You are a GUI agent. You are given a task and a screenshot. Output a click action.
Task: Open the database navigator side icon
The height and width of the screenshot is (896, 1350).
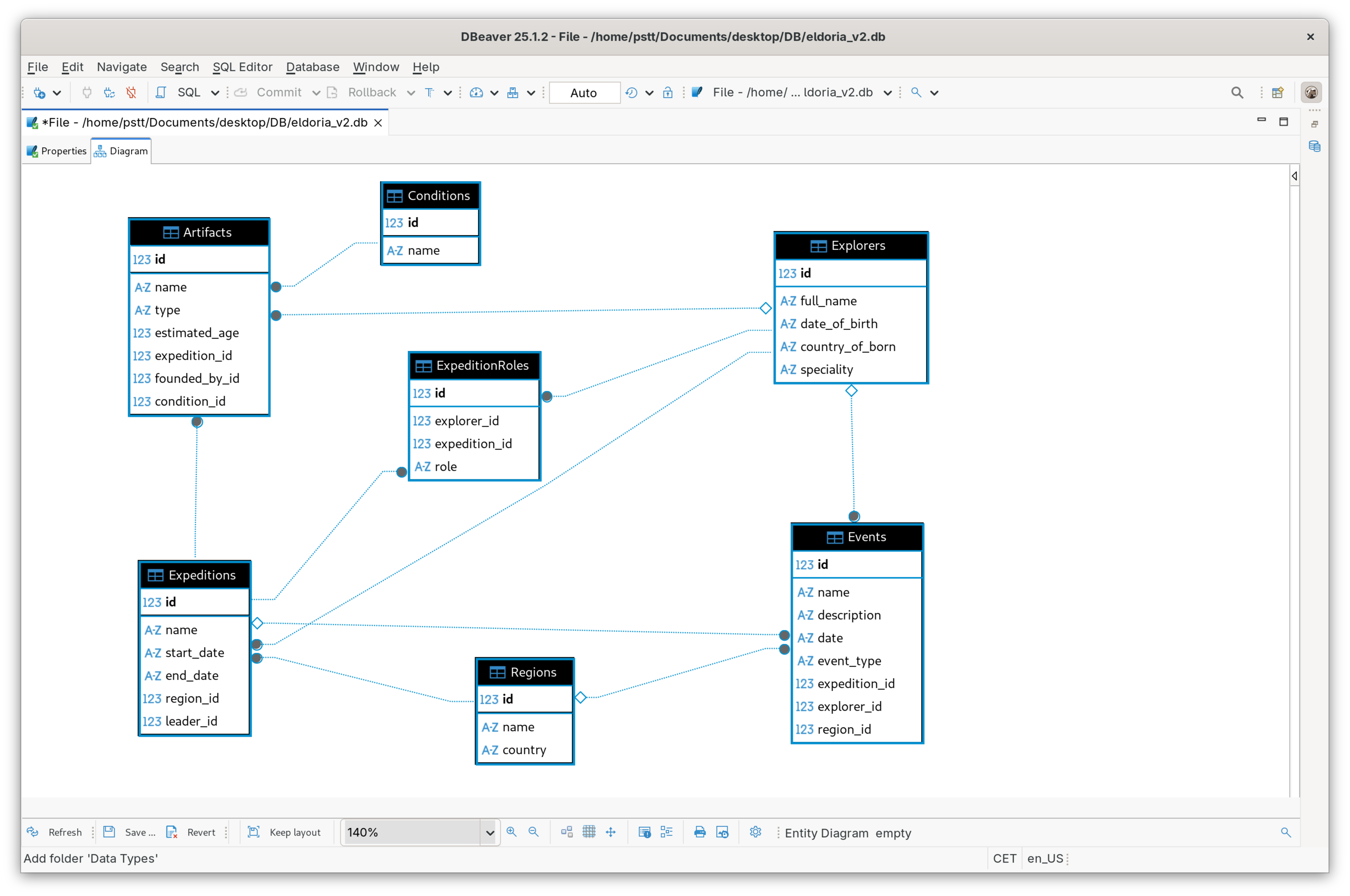click(1314, 147)
